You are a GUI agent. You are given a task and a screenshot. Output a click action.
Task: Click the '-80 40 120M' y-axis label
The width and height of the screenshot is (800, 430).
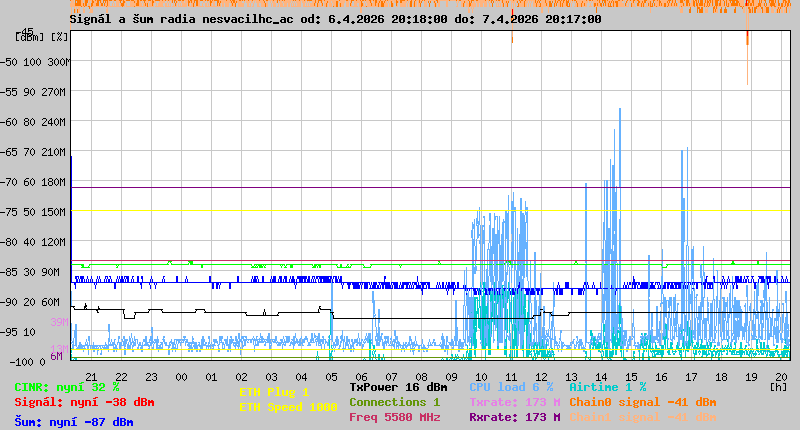(x=34, y=242)
